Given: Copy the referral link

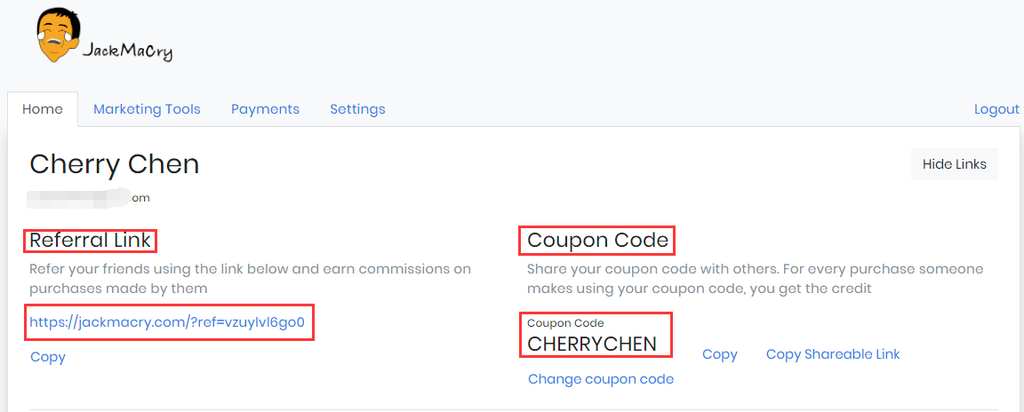Looking at the screenshot, I should click(x=48, y=357).
